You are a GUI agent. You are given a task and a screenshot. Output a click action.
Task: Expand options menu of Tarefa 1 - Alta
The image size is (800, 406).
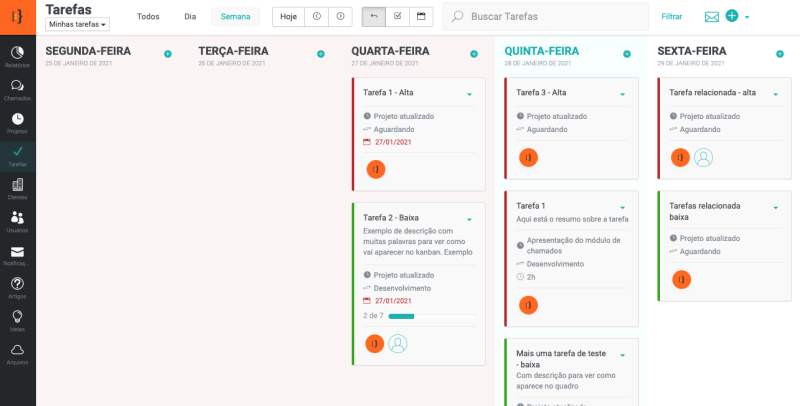pyautogui.click(x=469, y=95)
